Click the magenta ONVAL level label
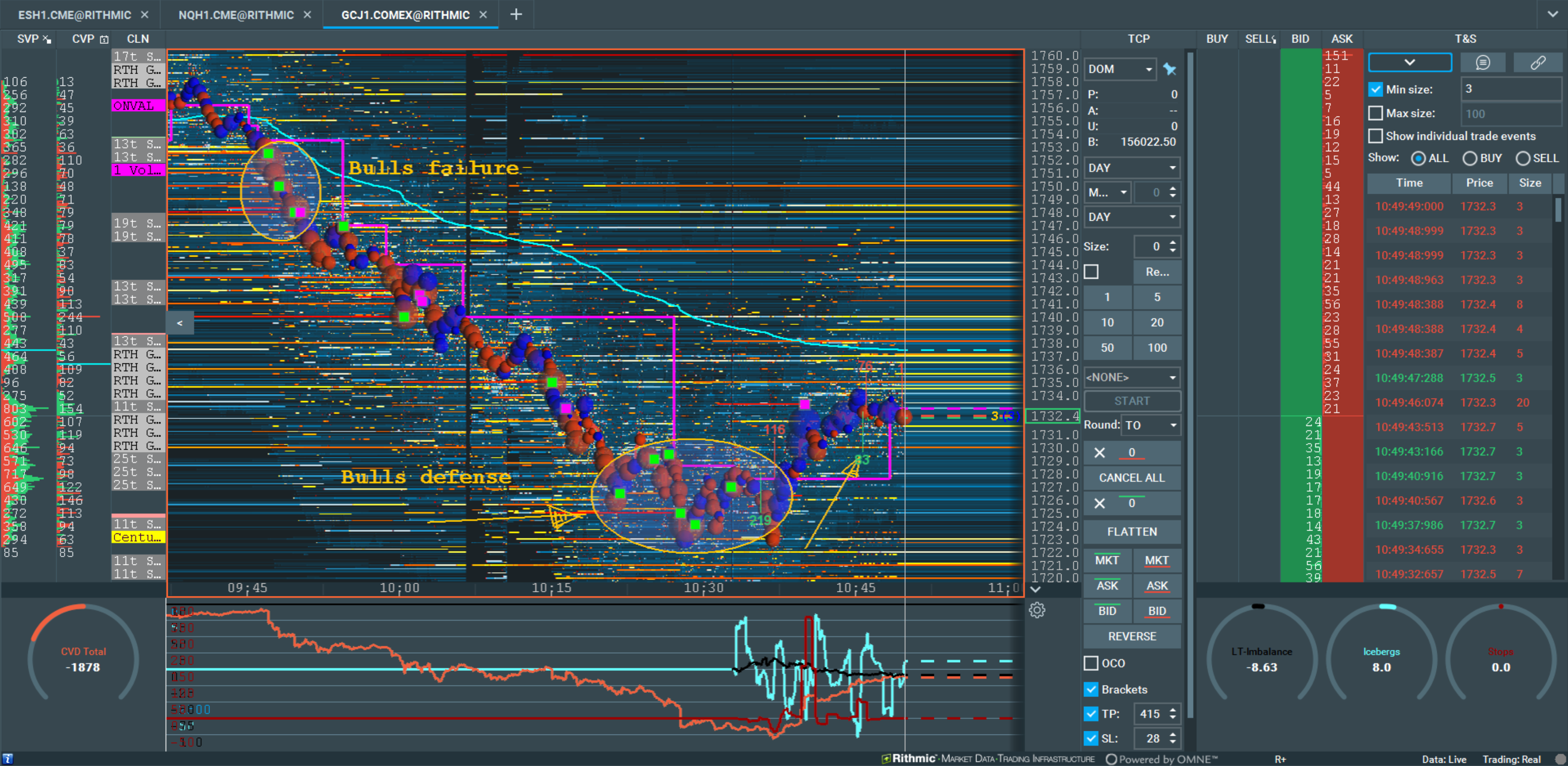The width and height of the screenshot is (1568, 766). click(x=138, y=106)
